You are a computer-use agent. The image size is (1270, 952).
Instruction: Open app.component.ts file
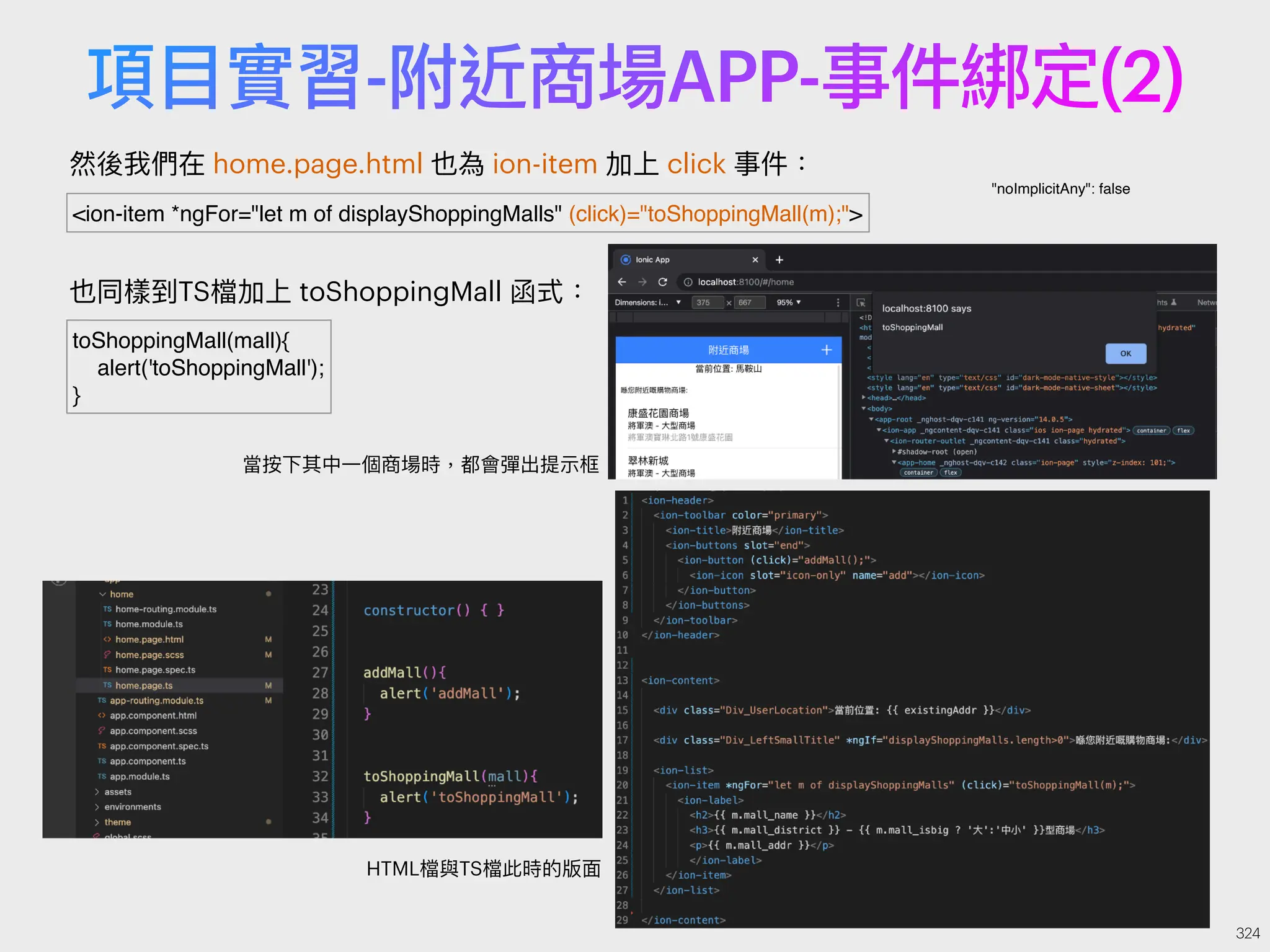point(148,761)
